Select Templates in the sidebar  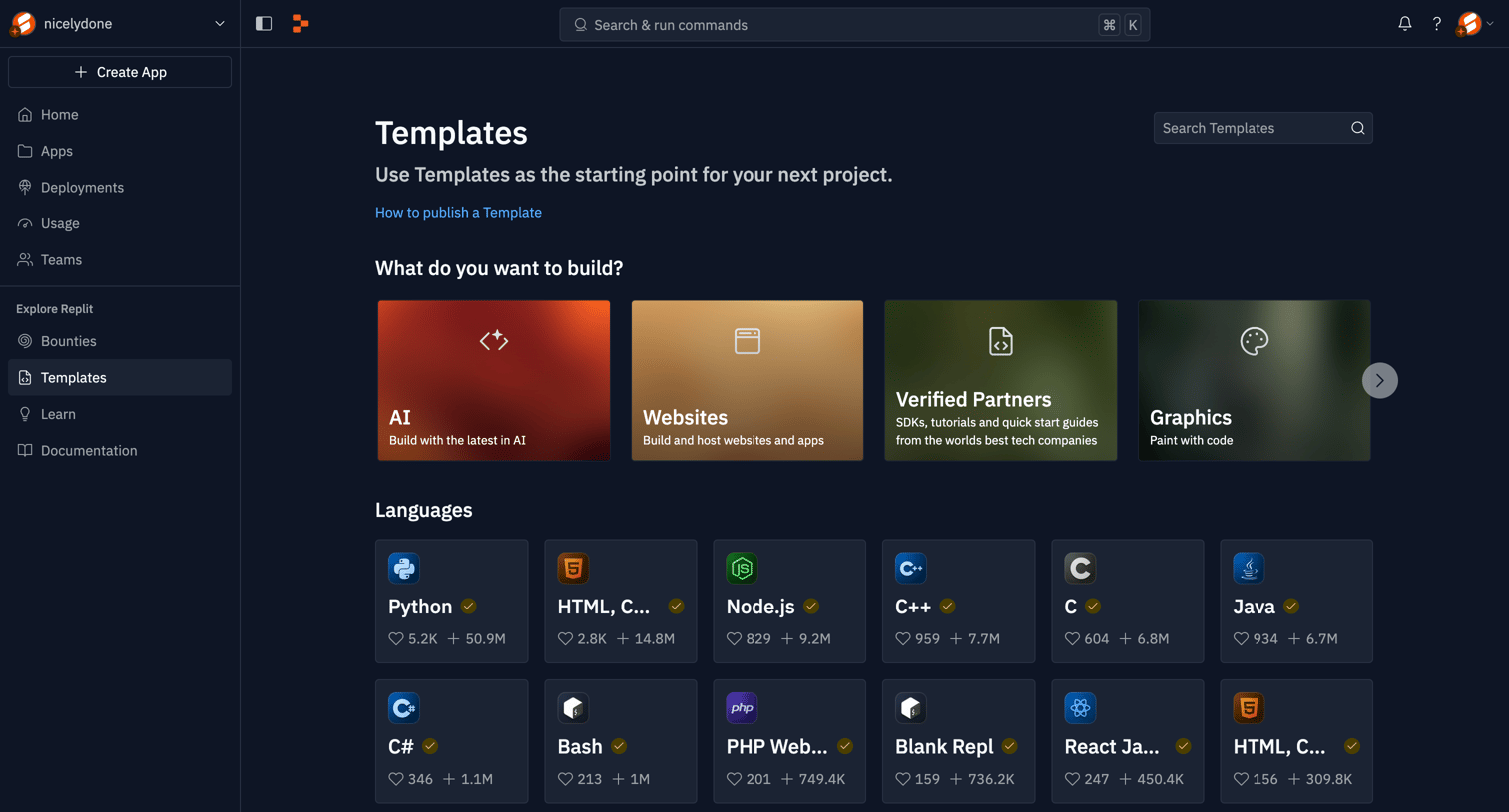(x=120, y=377)
